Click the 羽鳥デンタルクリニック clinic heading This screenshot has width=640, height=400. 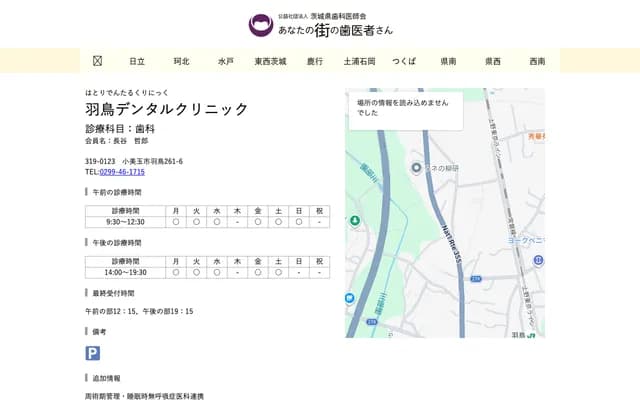coord(167,109)
